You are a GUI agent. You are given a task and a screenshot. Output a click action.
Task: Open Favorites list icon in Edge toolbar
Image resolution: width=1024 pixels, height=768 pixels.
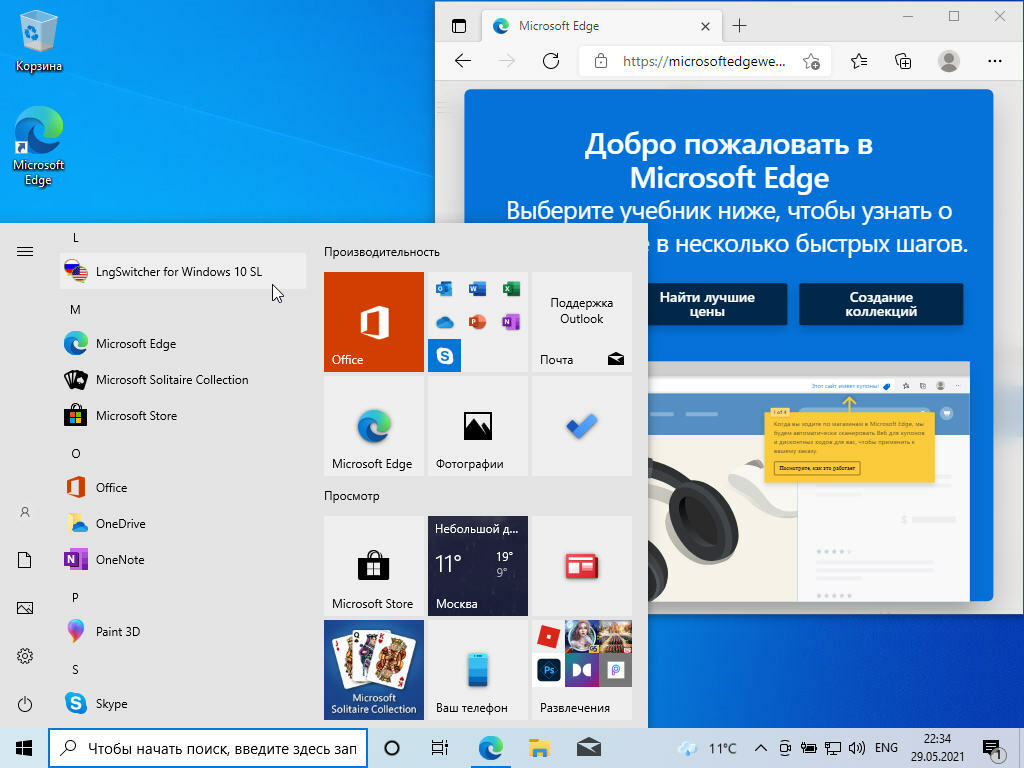tap(859, 61)
